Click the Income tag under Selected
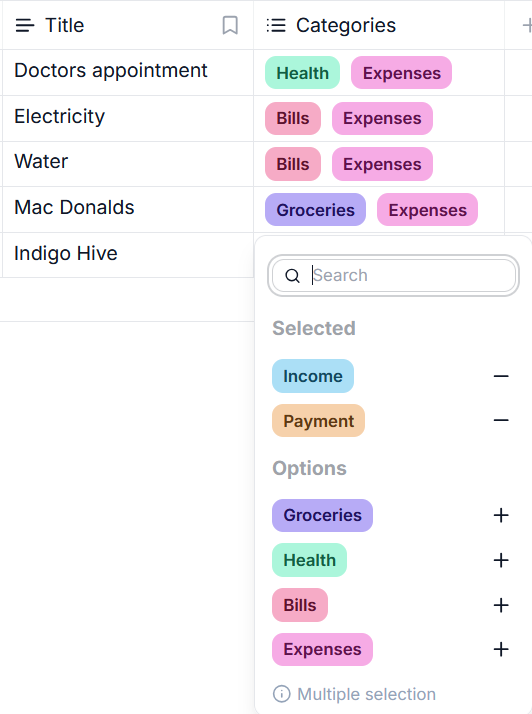The image size is (532, 714). click(x=313, y=376)
